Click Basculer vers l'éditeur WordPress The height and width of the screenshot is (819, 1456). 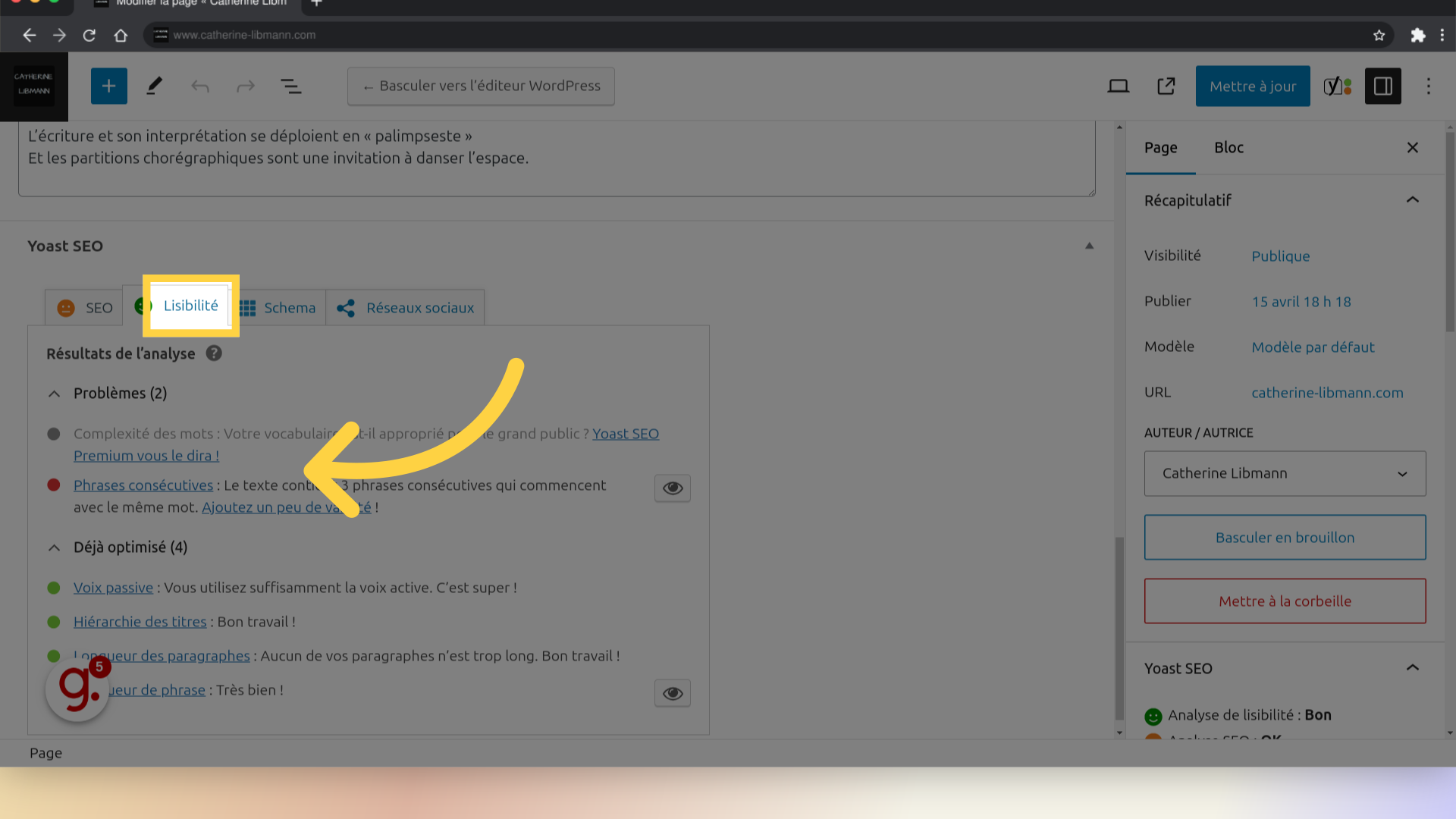(481, 86)
